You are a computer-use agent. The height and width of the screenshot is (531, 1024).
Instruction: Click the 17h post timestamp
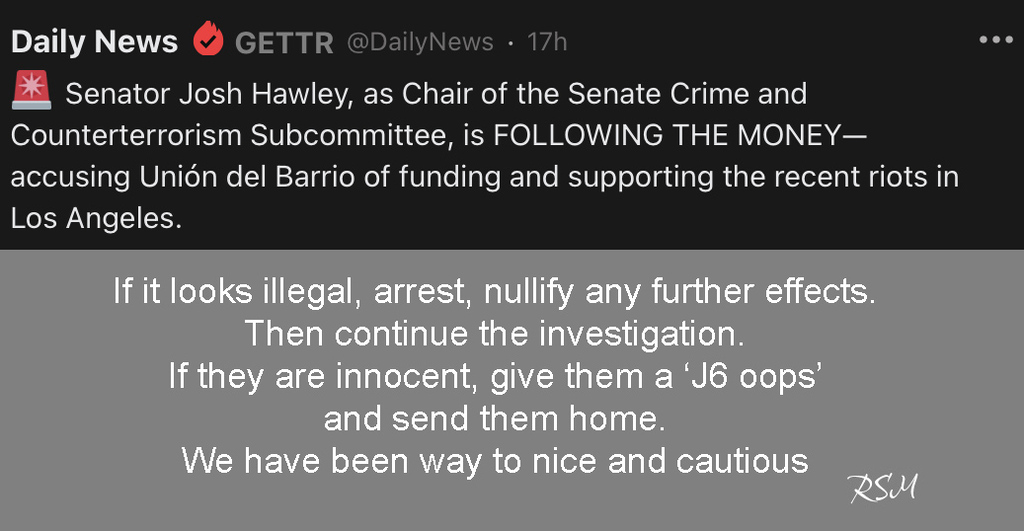tap(547, 42)
